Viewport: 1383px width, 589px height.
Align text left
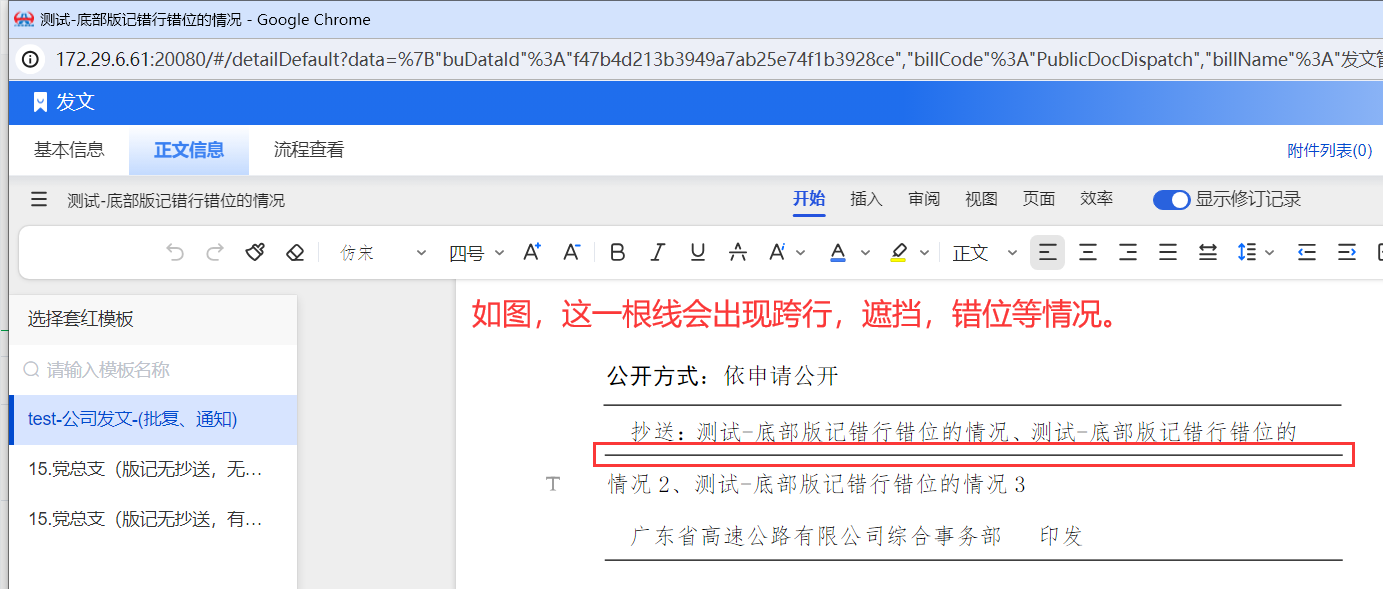tap(1047, 253)
